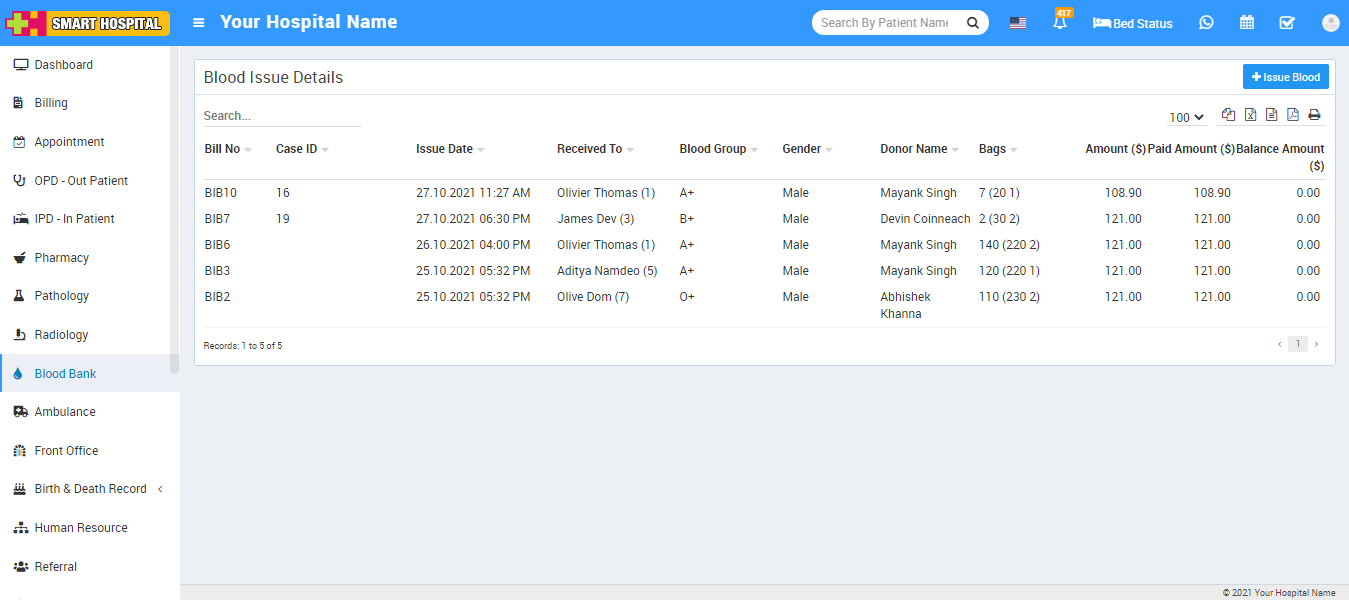1349x600 pixels.
Task: Sort table by Blood Group column
Action: click(712, 149)
